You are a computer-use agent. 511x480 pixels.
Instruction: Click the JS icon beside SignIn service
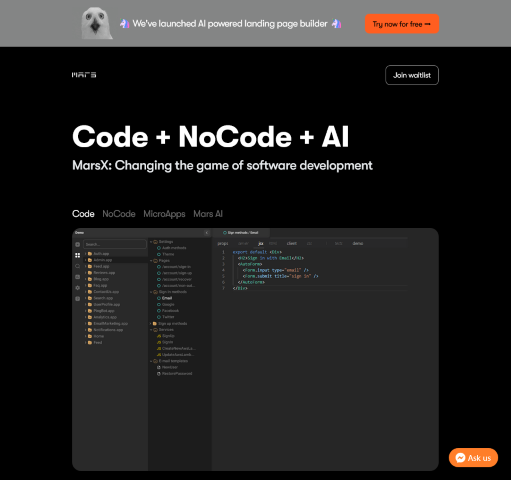point(159,342)
